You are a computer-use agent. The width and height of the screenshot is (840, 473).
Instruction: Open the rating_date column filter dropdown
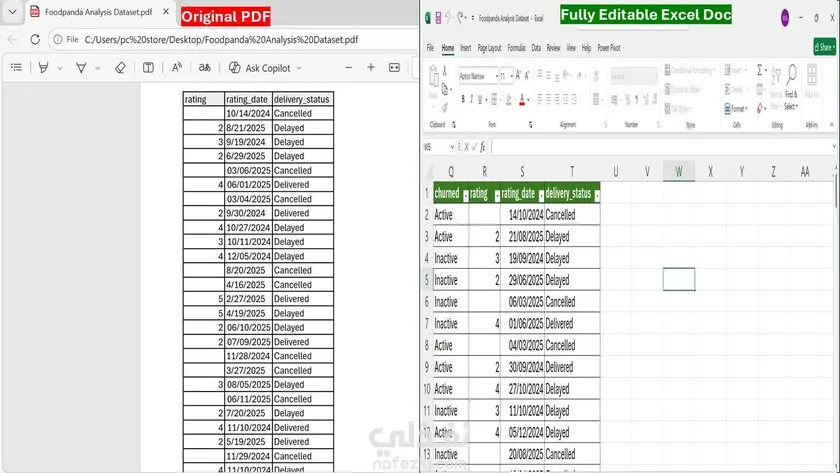[x=541, y=196]
